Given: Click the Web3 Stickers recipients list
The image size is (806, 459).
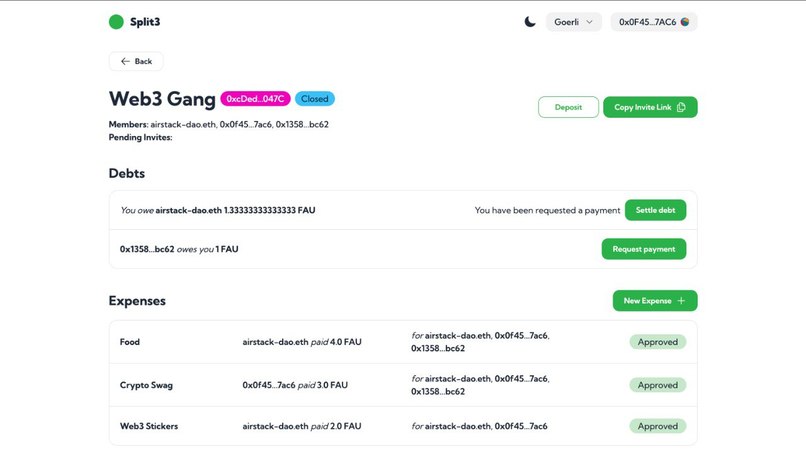Looking at the screenshot, I should 479,426.
